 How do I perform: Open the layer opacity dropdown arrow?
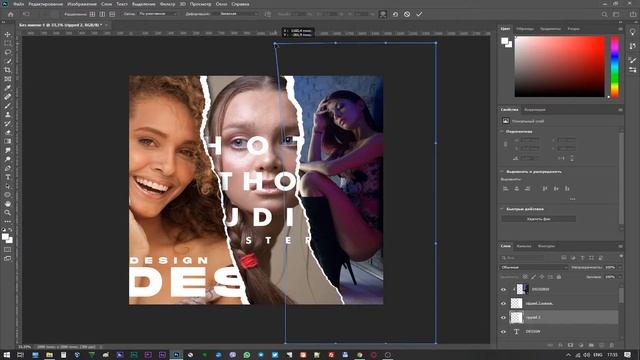pyautogui.click(x=620, y=267)
